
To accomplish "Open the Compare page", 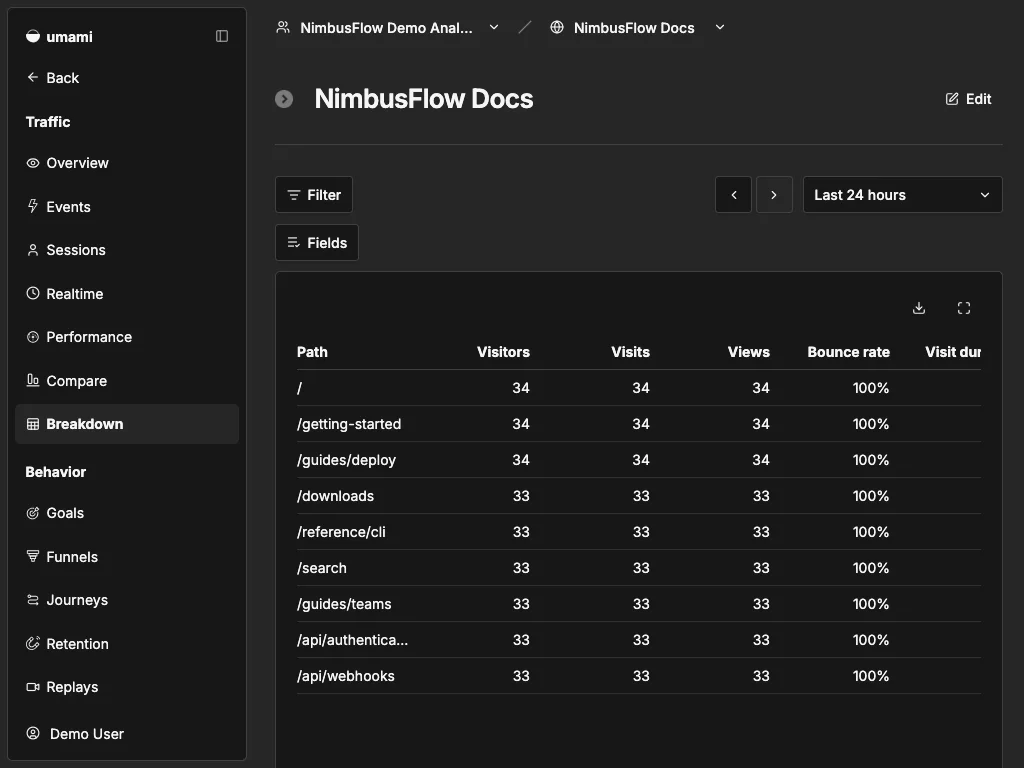I will pos(127,381).
